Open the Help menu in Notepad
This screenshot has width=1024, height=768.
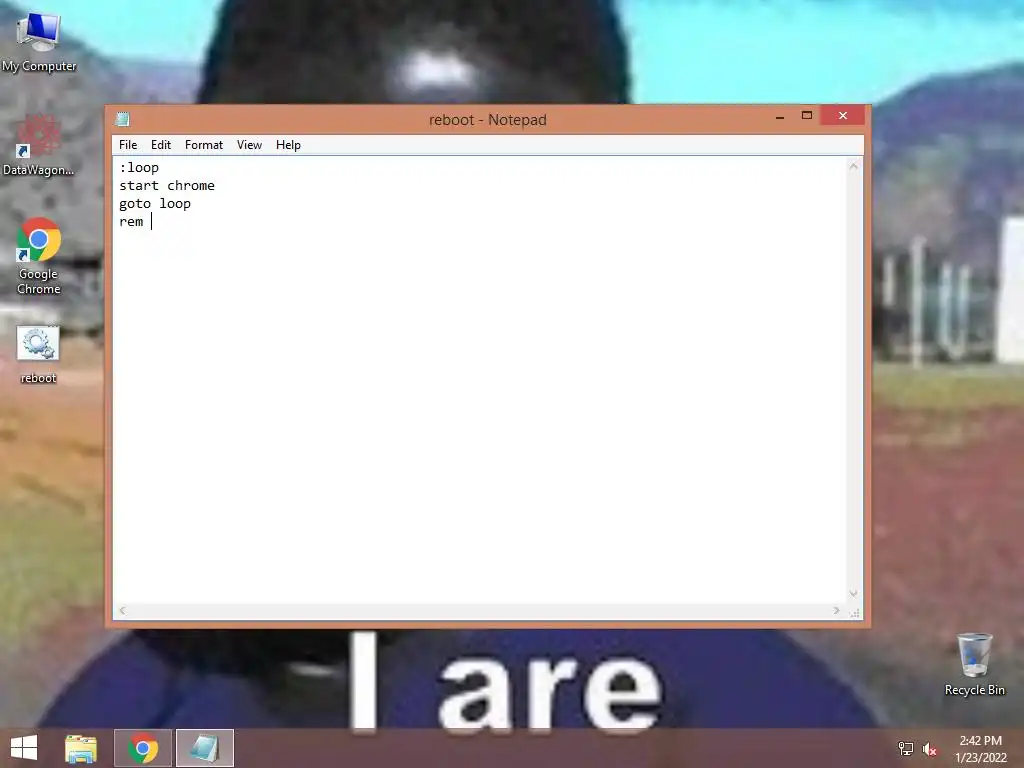coord(288,145)
